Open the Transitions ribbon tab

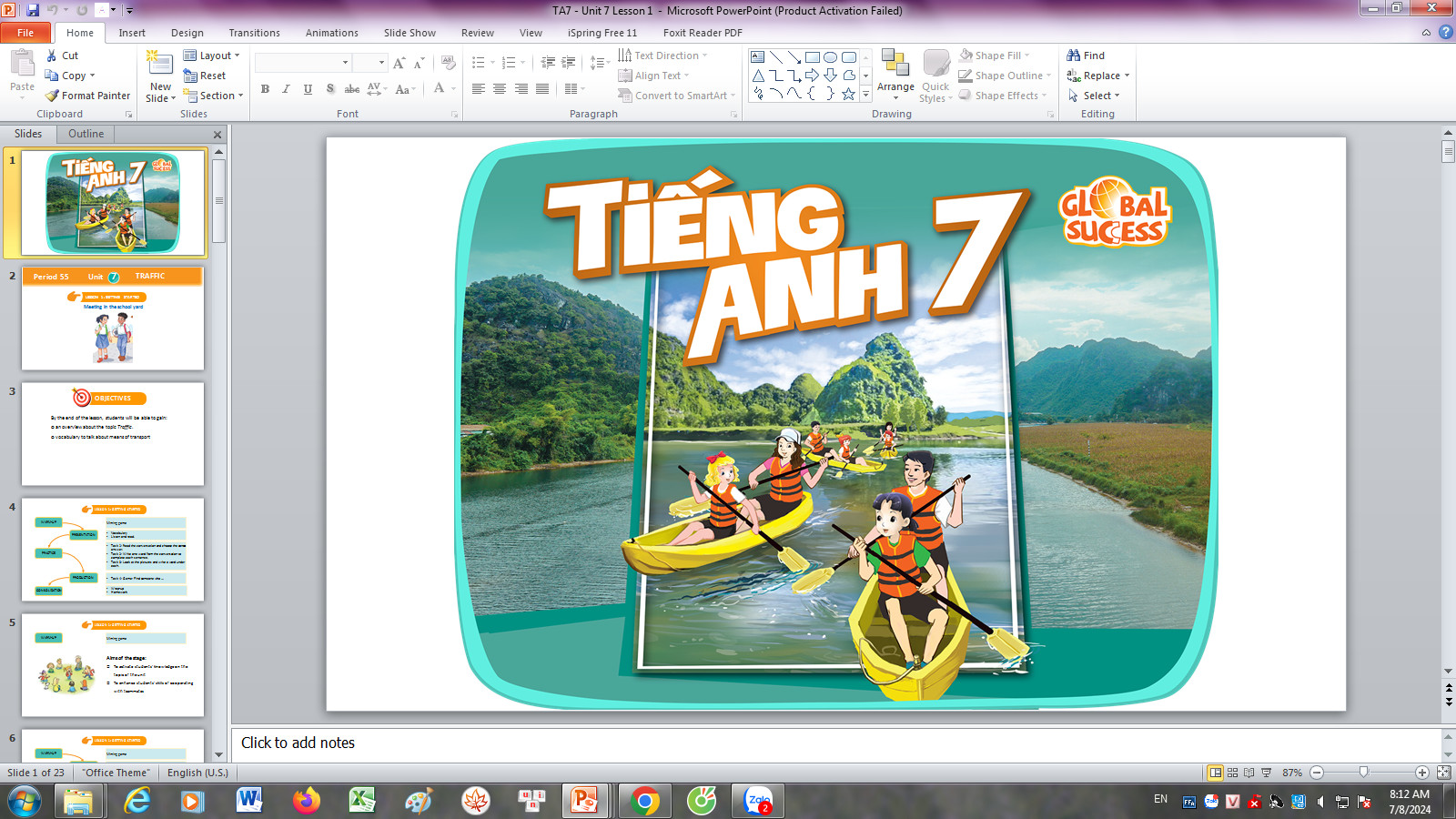254,33
